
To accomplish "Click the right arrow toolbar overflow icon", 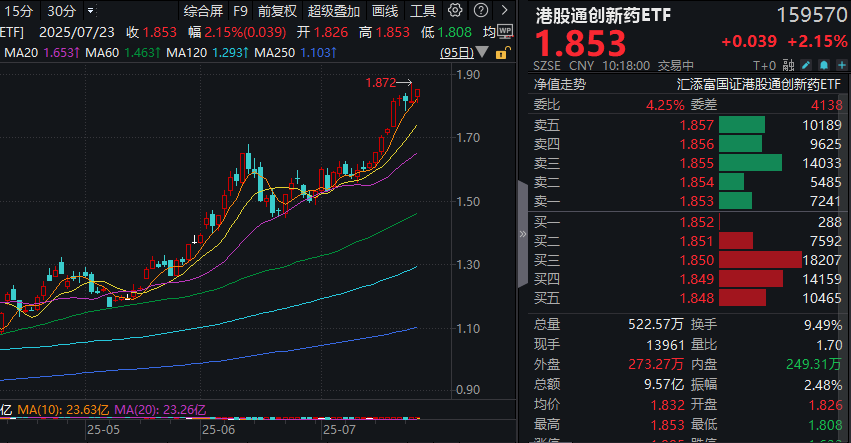I will pyautogui.click(x=507, y=12).
